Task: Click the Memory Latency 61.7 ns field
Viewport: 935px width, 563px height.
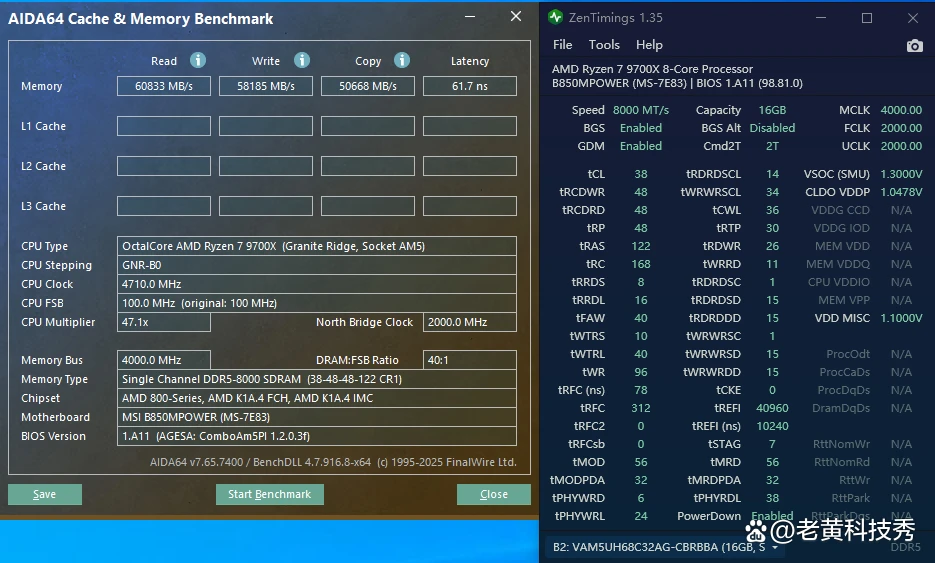Action: coord(470,86)
